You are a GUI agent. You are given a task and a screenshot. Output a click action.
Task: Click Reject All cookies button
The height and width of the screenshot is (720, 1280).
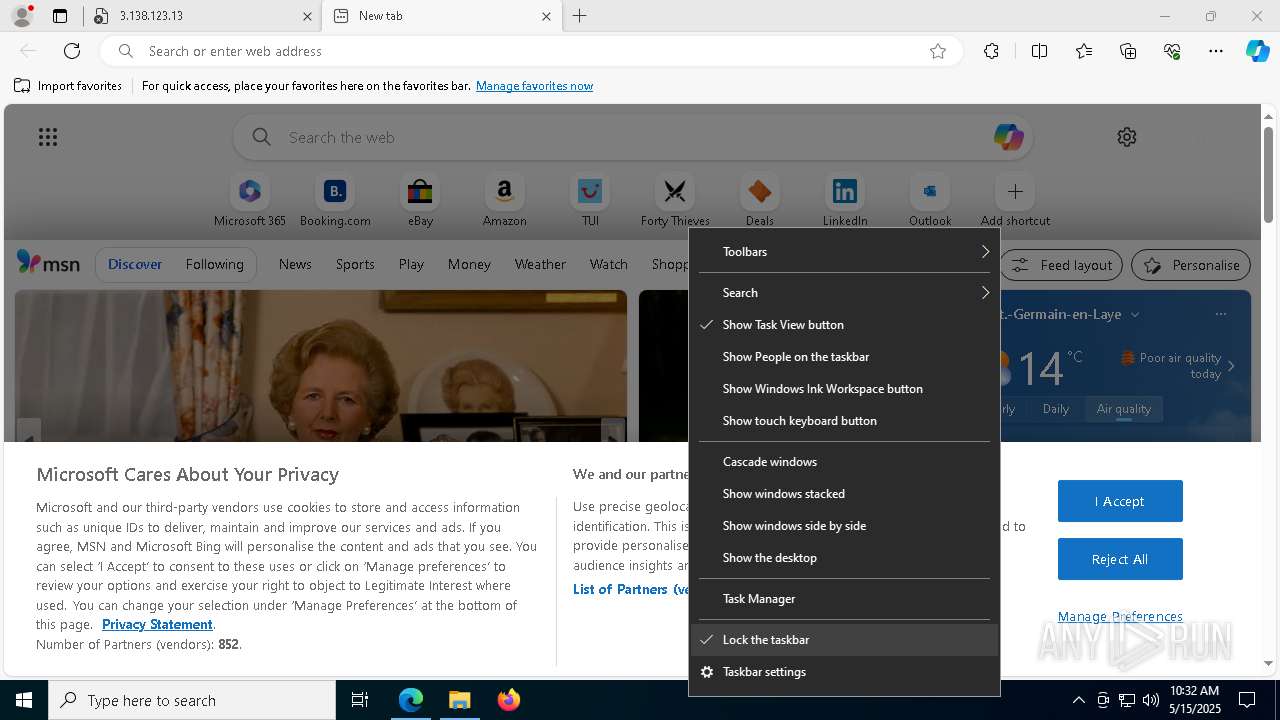[1120, 559]
